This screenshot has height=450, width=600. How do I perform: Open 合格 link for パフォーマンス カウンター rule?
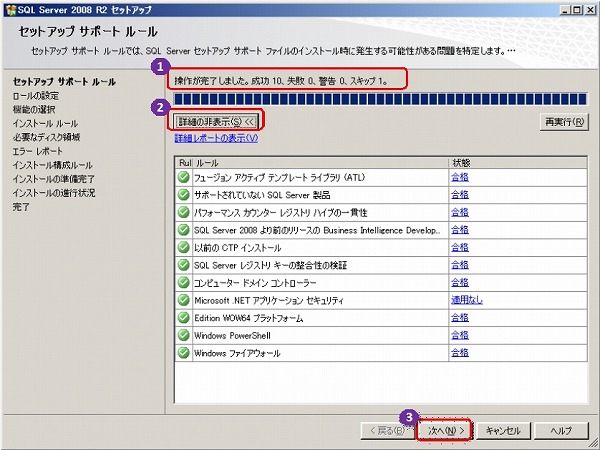tap(460, 212)
